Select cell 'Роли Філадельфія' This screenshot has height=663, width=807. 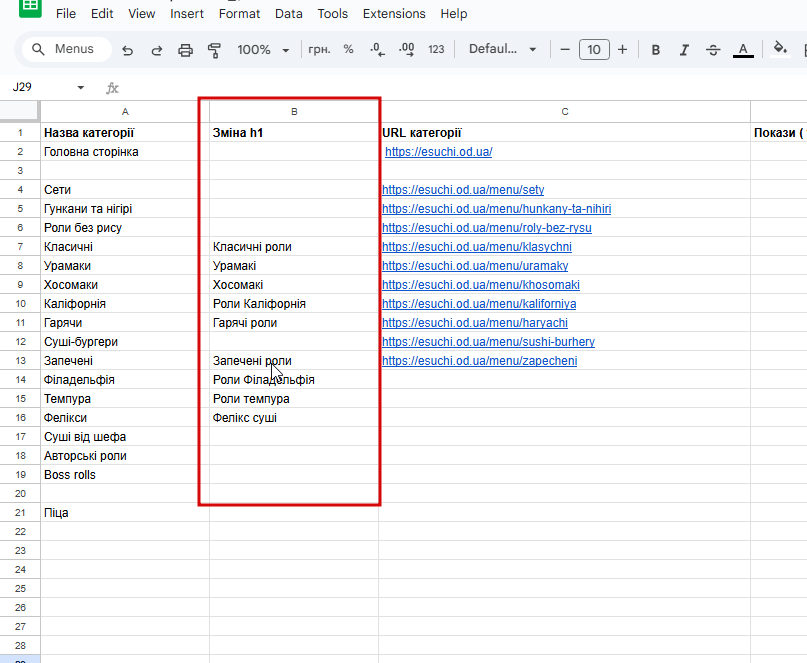tap(294, 380)
